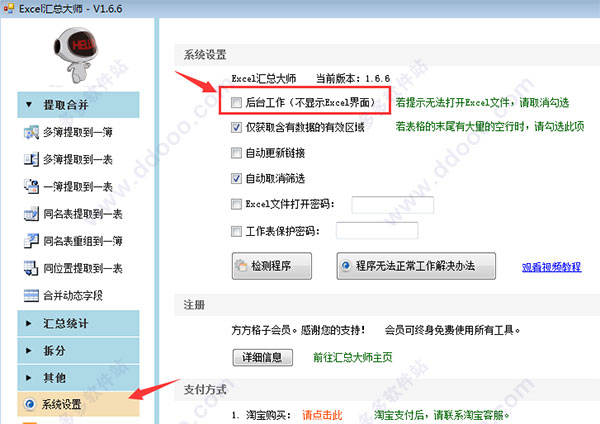
Task: Toggle 工作表保护密码 checkbox
Action: point(236,231)
